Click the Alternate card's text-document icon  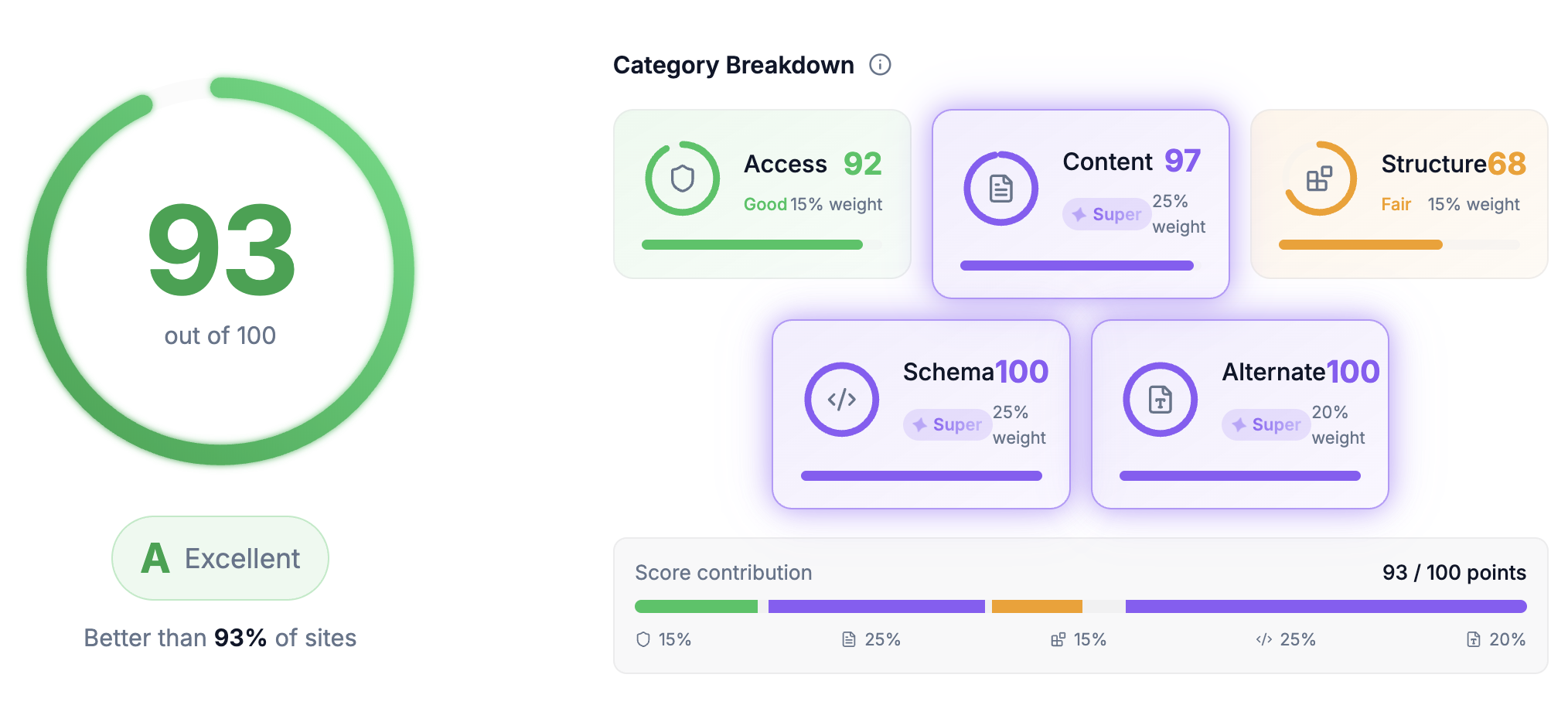[1160, 400]
